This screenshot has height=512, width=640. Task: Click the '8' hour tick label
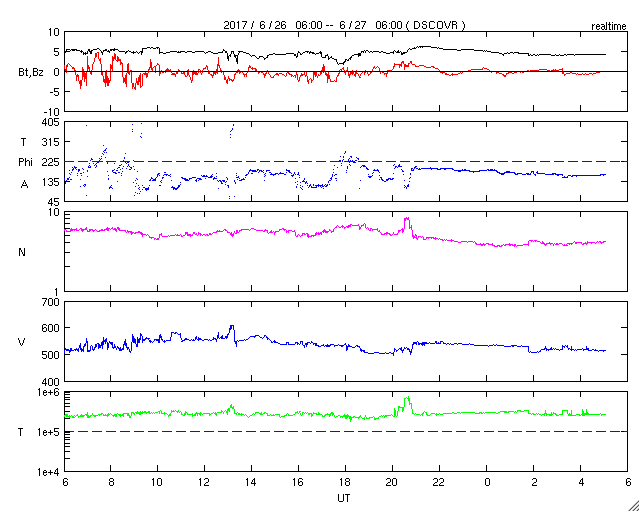111,482
